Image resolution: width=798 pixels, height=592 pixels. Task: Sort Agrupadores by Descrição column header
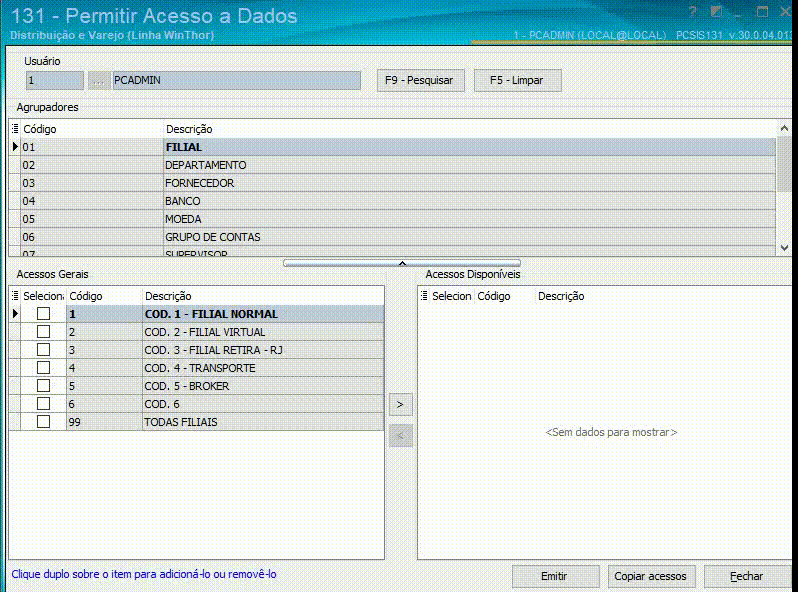pos(468,129)
